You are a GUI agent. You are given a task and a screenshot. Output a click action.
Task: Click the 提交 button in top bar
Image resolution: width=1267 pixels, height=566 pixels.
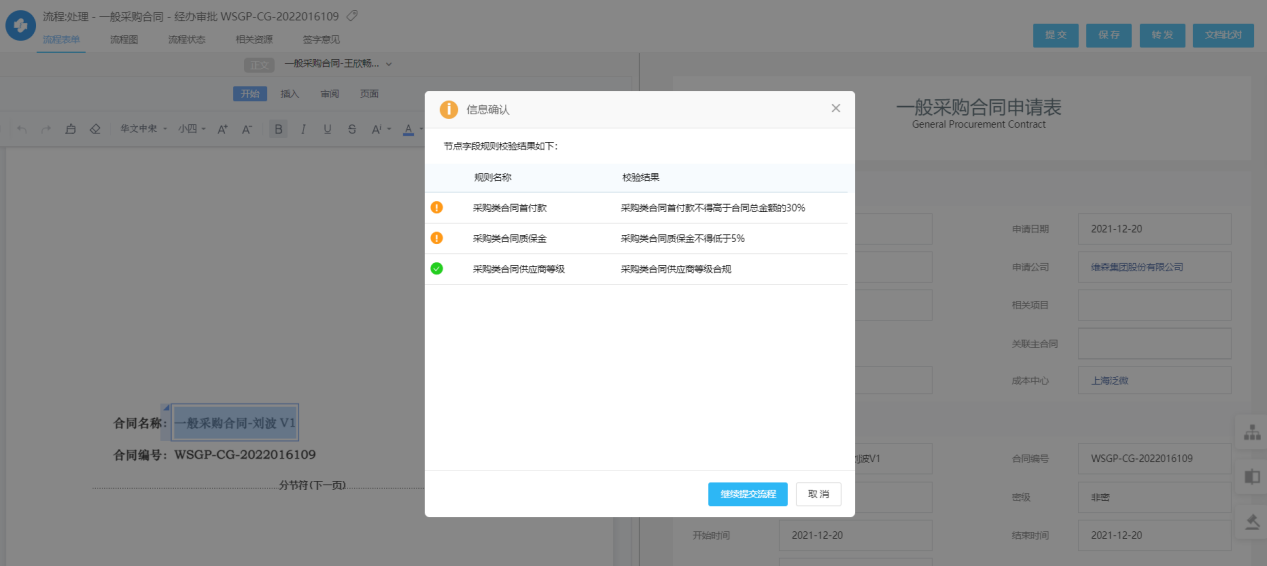click(x=1055, y=34)
